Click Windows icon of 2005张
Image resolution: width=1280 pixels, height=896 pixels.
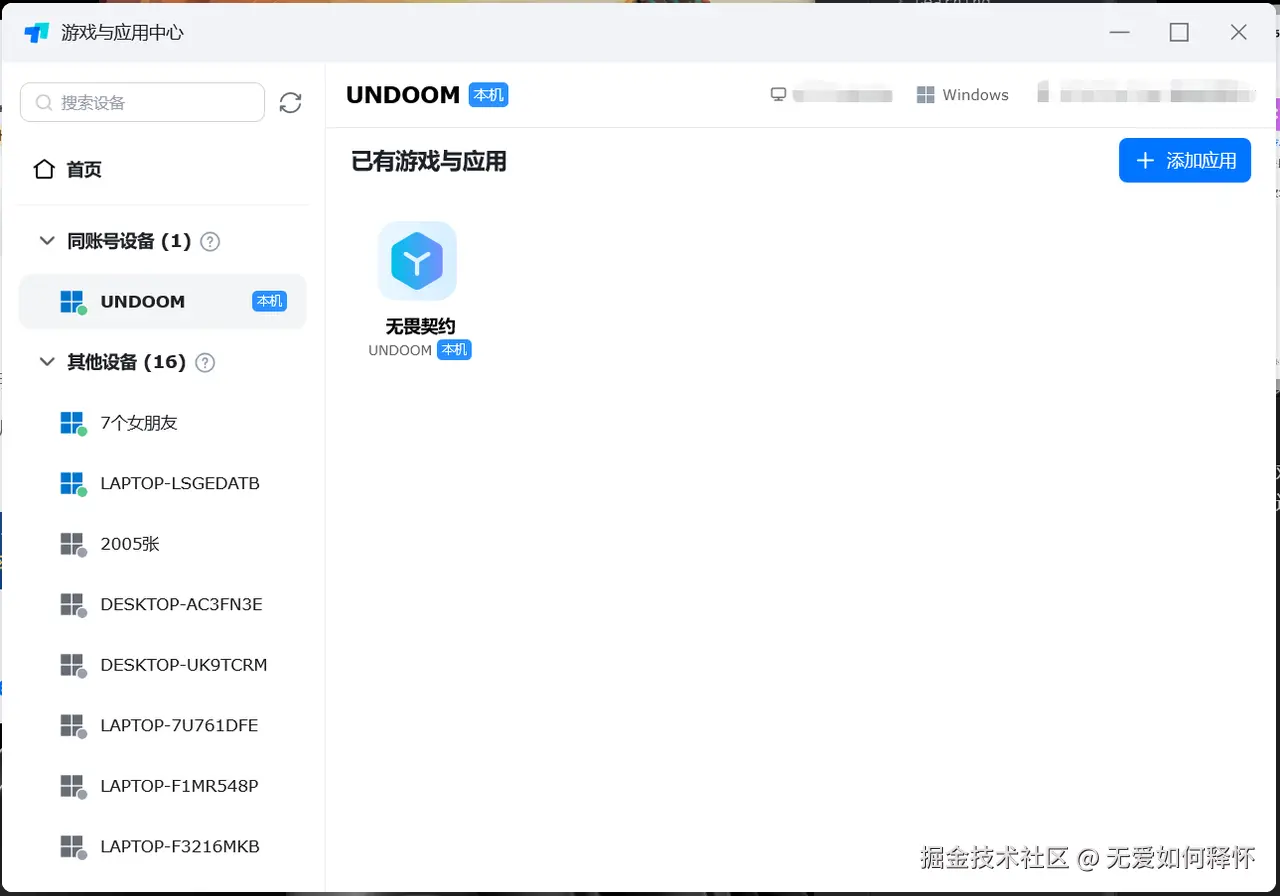point(72,544)
